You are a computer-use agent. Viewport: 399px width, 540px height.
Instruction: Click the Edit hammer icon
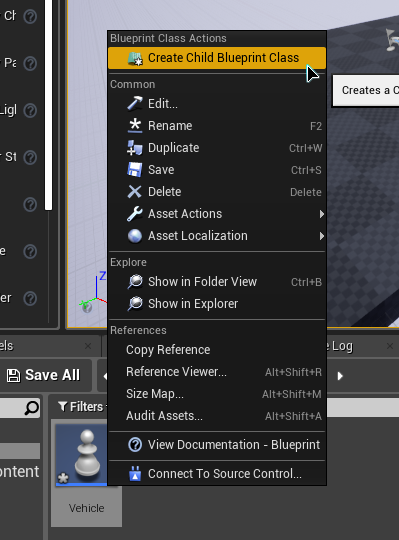click(134, 103)
